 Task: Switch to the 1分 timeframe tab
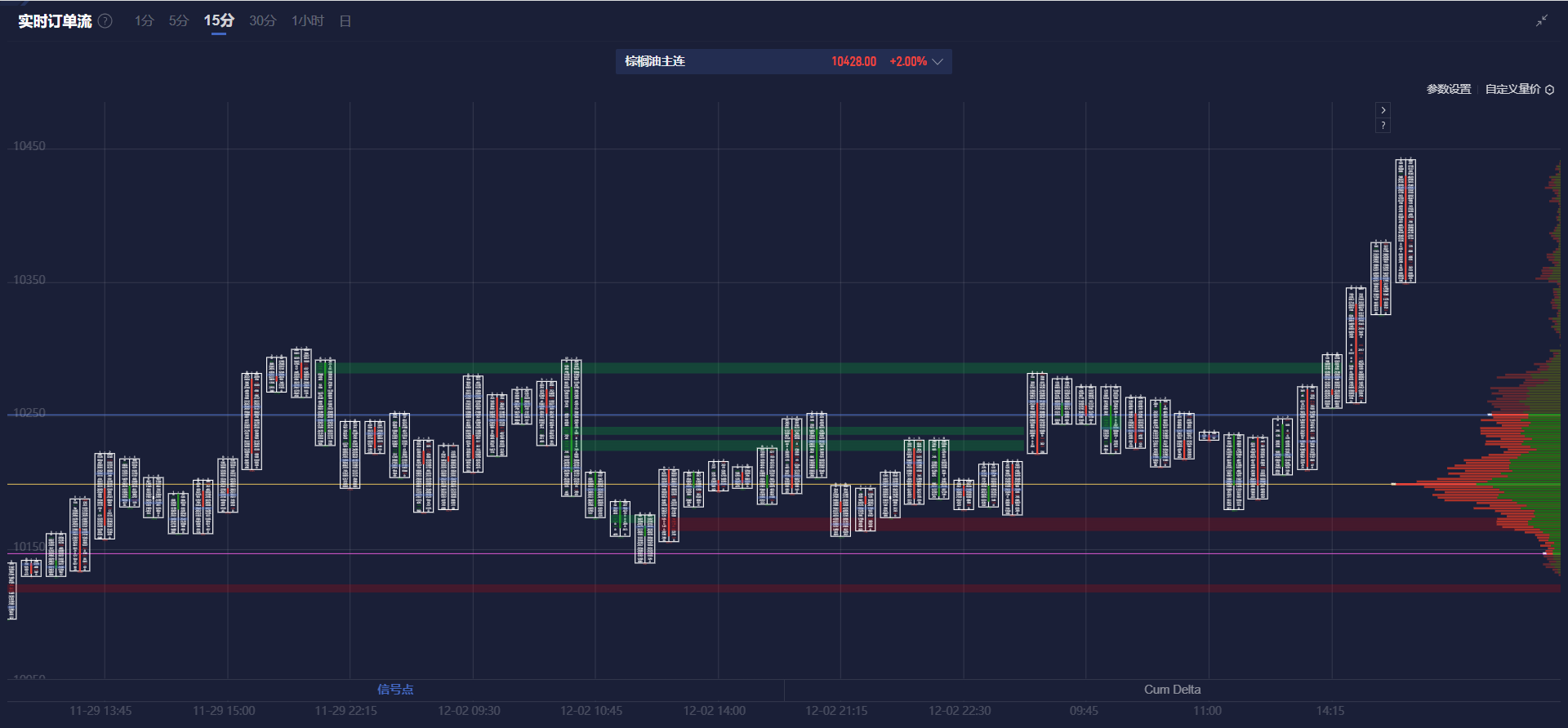point(145,21)
